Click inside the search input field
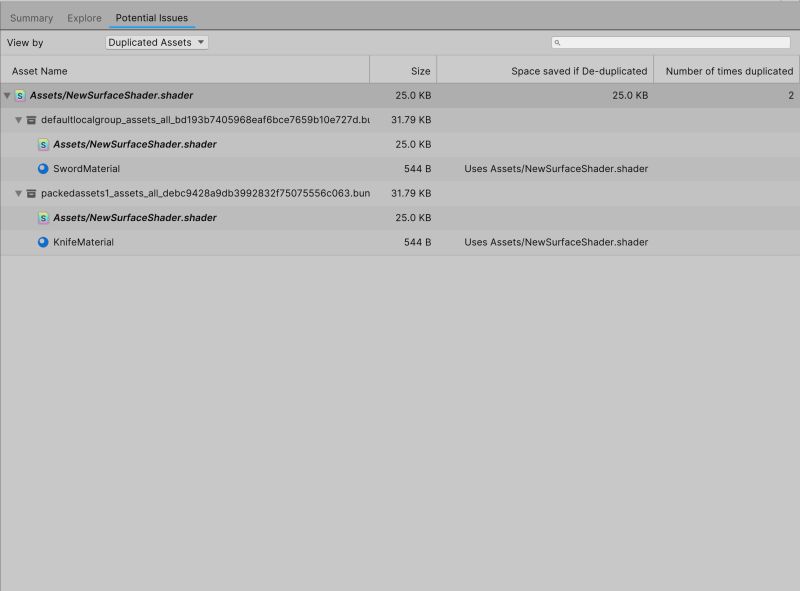Image resolution: width=800 pixels, height=591 pixels. coord(670,42)
